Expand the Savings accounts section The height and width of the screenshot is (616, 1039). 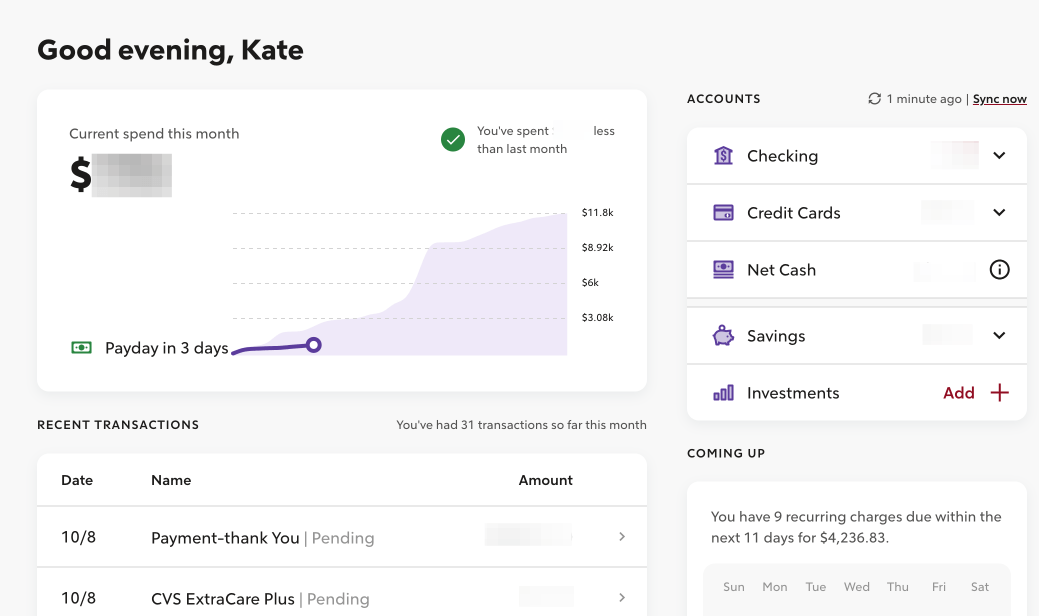pos(999,336)
